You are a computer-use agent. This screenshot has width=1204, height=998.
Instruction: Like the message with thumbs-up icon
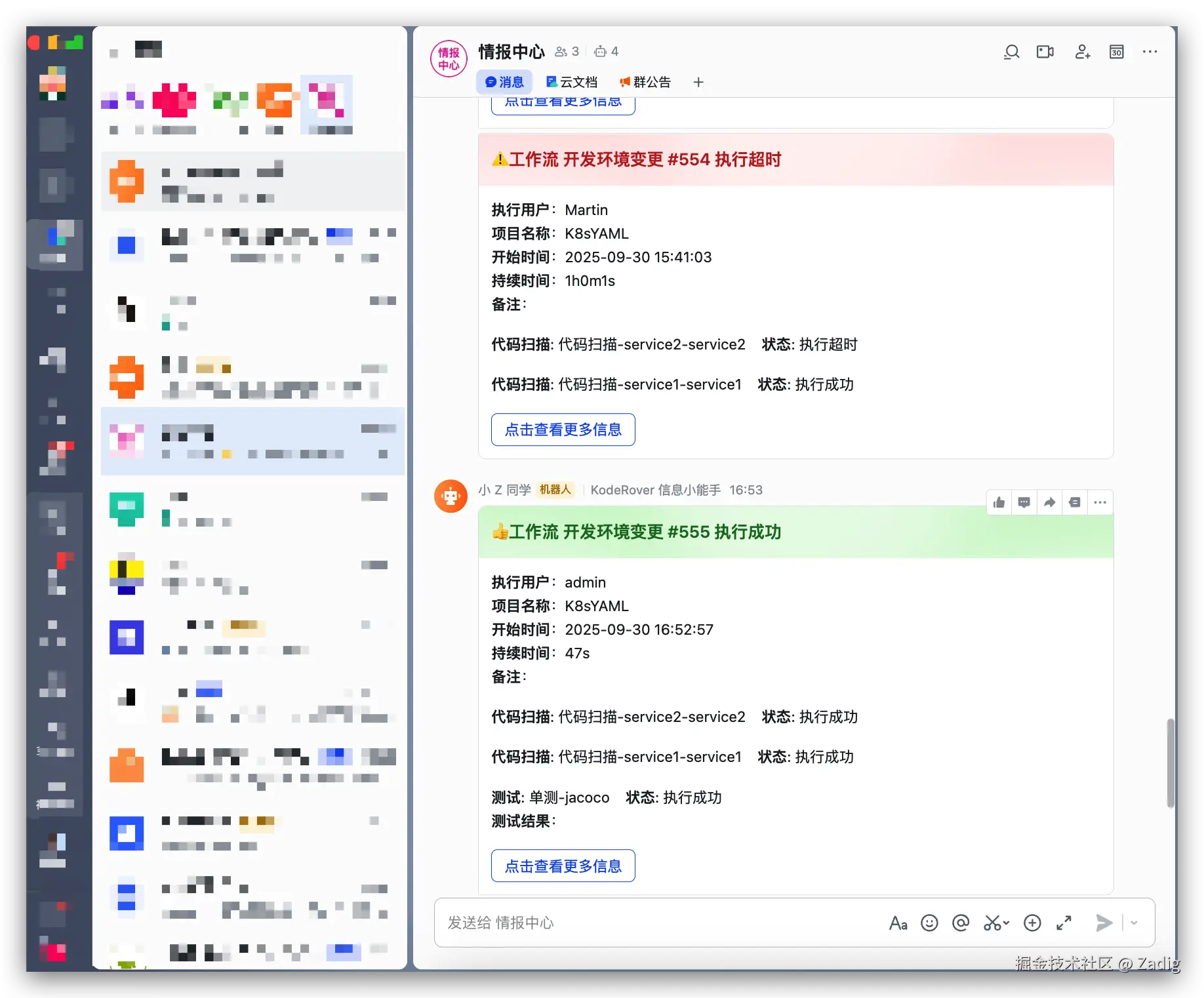(x=999, y=502)
